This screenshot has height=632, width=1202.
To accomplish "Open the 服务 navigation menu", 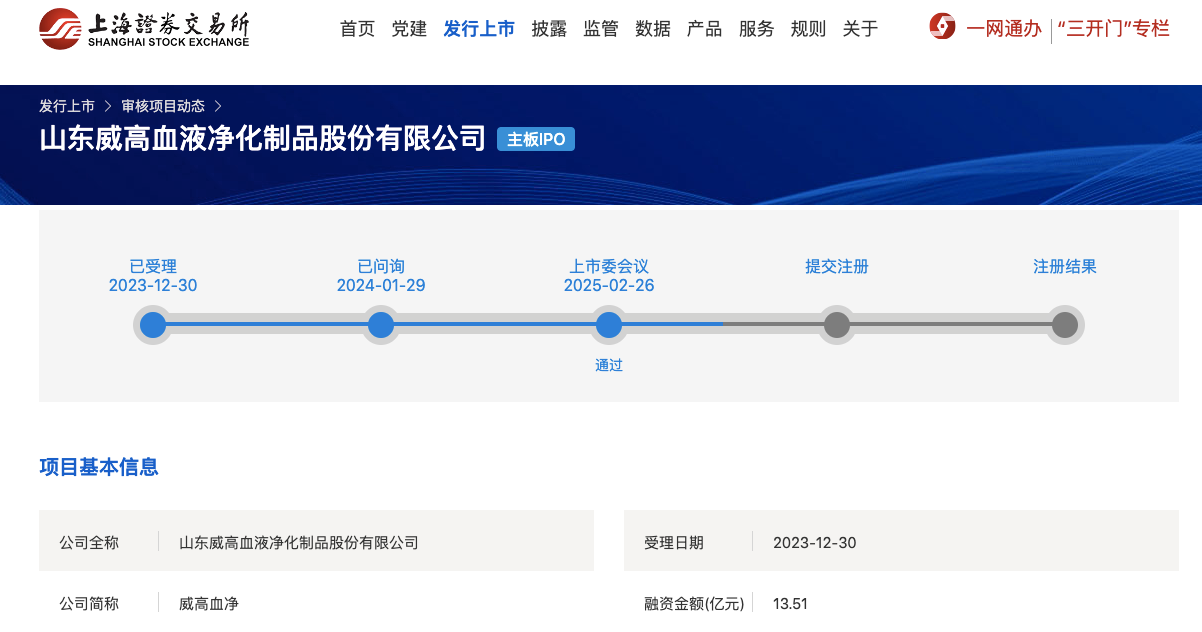I will coord(756,29).
